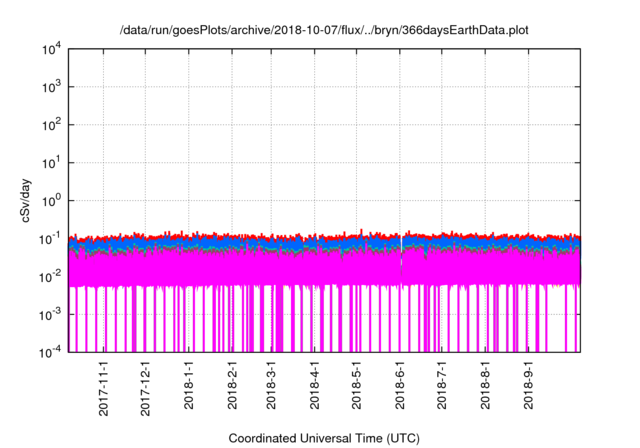Click the Coordinated Universal Time axis label

(324, 438)
